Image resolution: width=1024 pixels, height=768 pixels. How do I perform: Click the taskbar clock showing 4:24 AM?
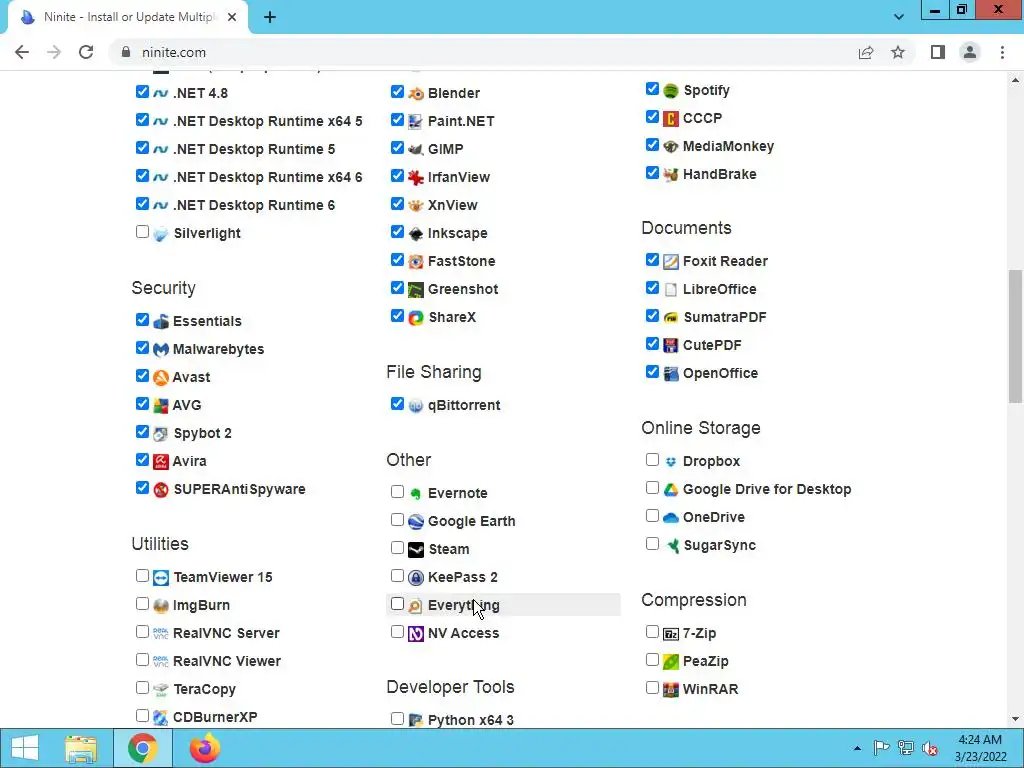980,748
